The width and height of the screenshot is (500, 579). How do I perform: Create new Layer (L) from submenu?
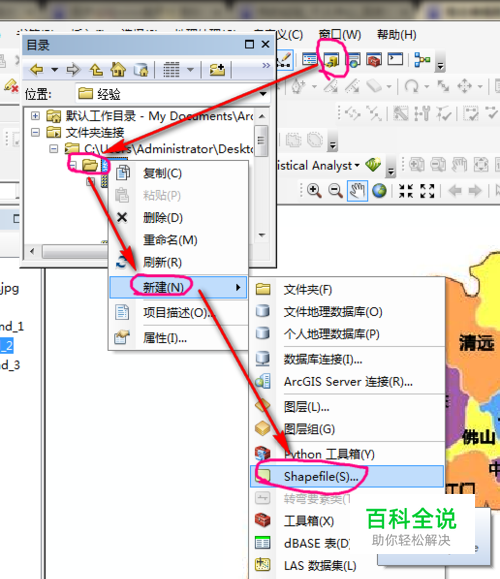coord(347,407)
